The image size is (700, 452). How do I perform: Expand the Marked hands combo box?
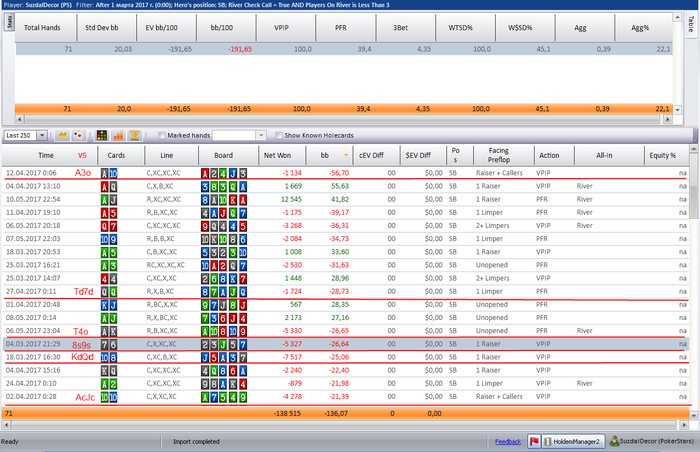pyautogui.click(x=261, y=135)
